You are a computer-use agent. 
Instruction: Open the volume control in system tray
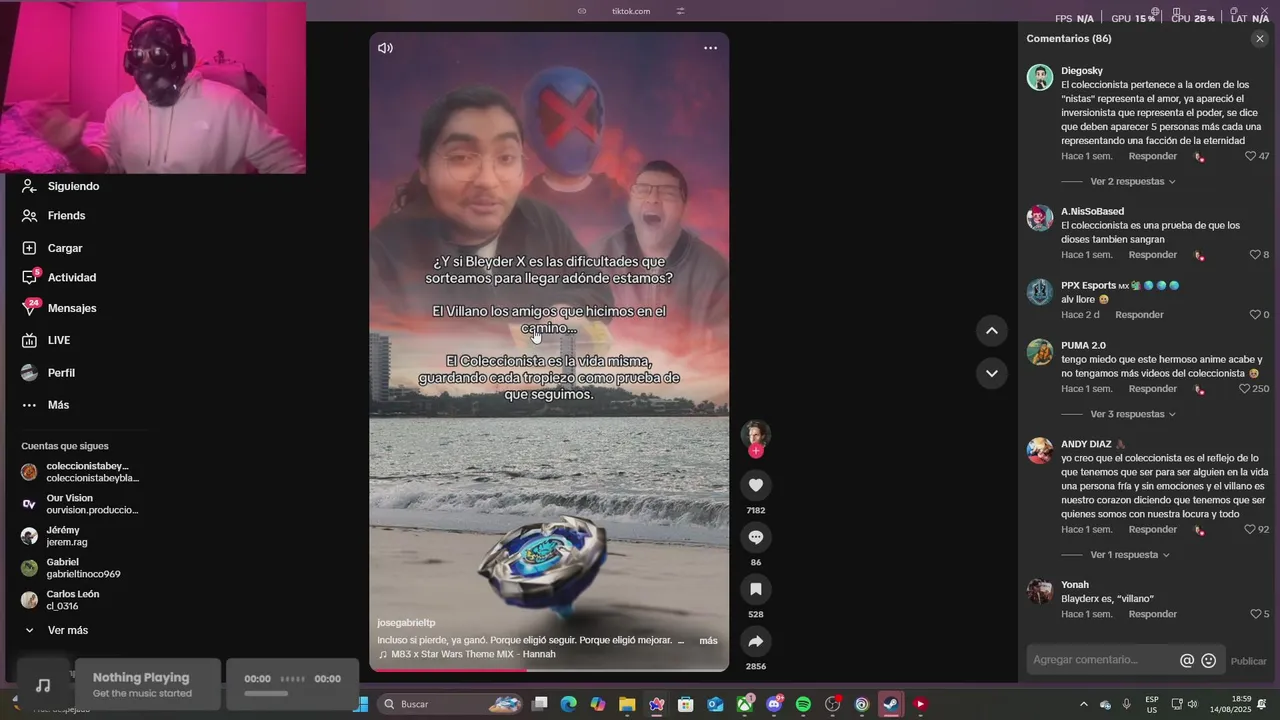[1192, 704]
